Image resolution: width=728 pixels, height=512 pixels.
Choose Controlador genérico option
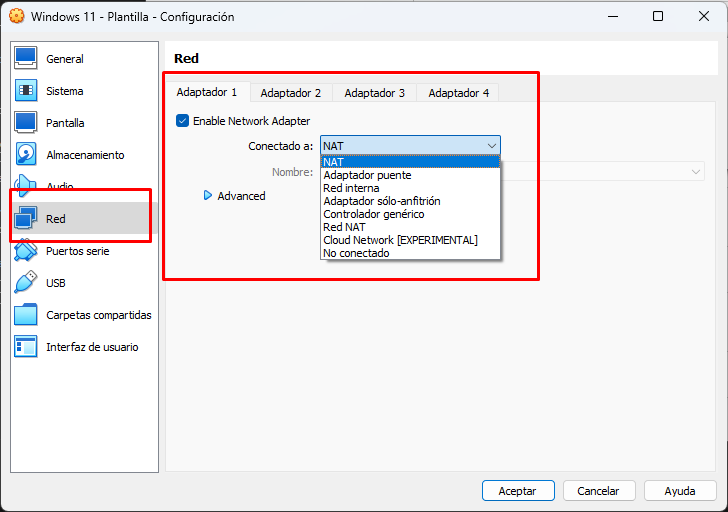410,214
